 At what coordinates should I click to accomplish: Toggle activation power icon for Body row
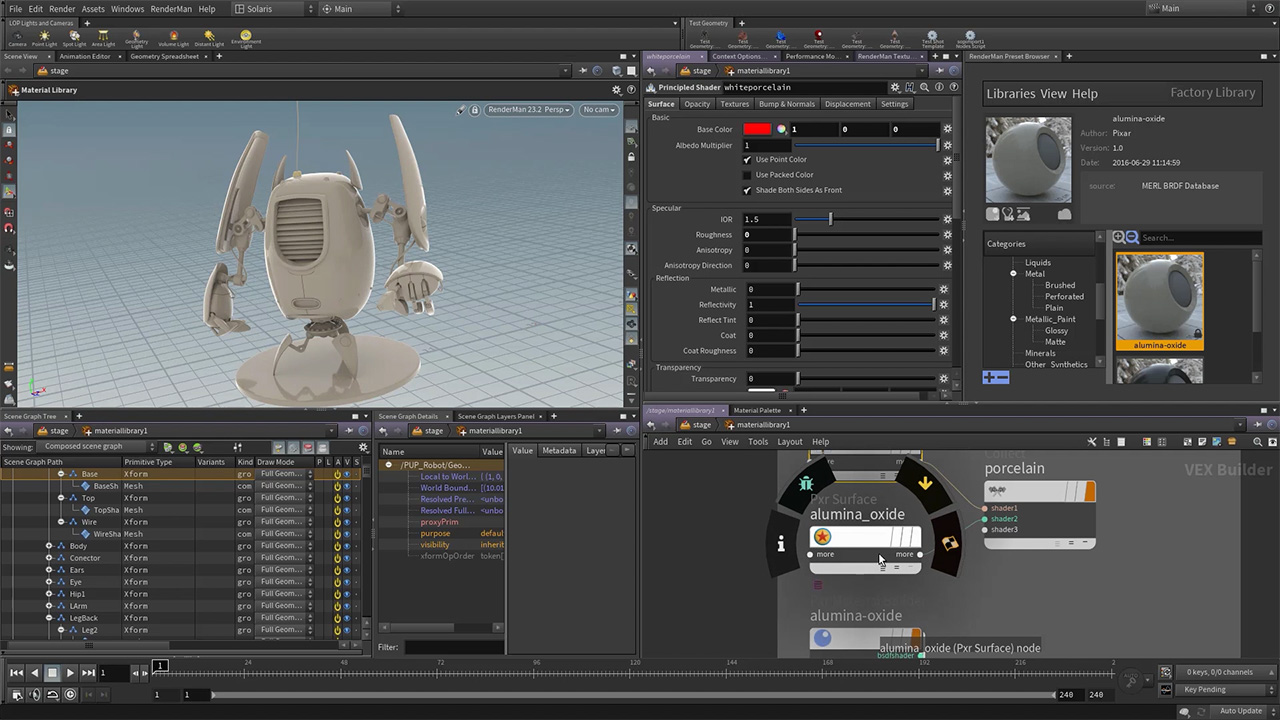(337, 546)
